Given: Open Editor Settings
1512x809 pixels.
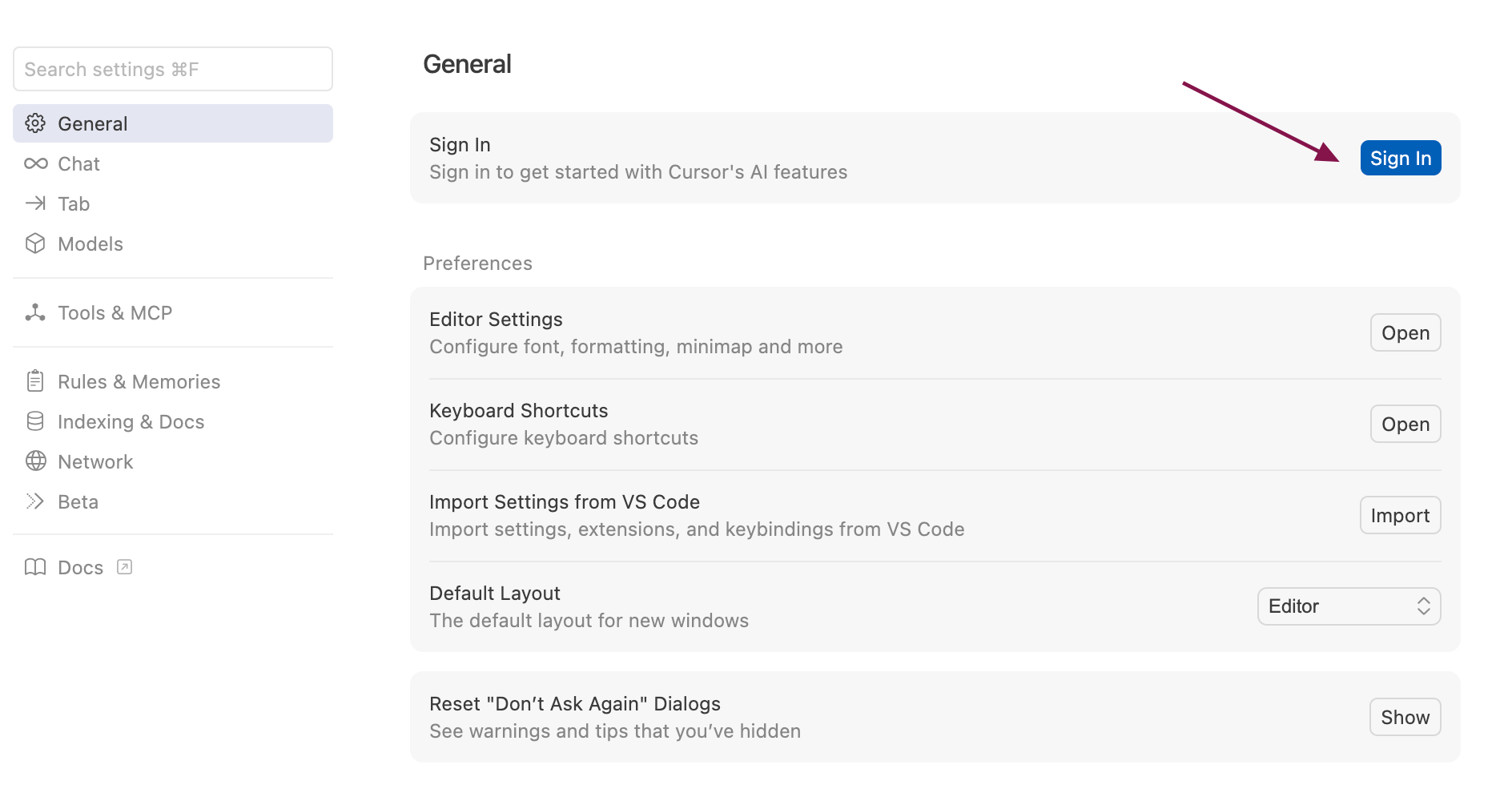Looking at the screenshot, I should (x=1405, y=332).
